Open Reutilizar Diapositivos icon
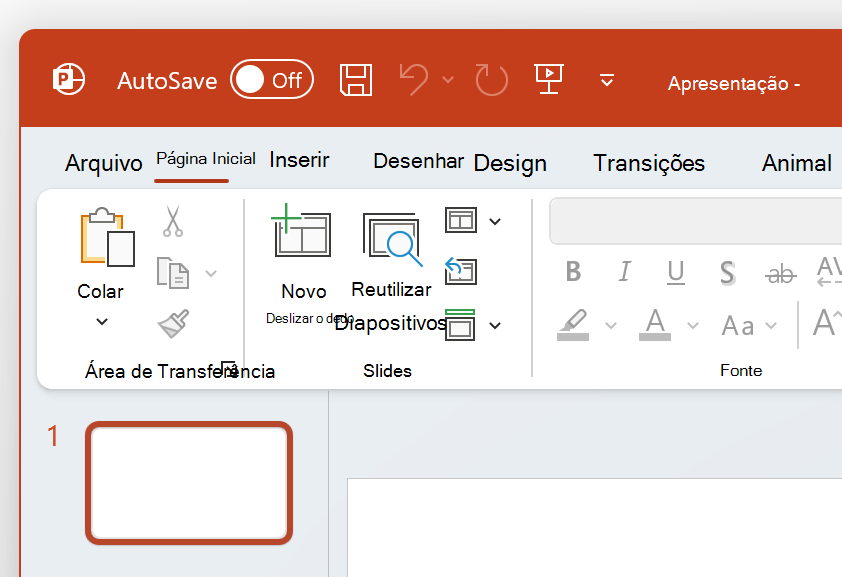 (393, 239)
